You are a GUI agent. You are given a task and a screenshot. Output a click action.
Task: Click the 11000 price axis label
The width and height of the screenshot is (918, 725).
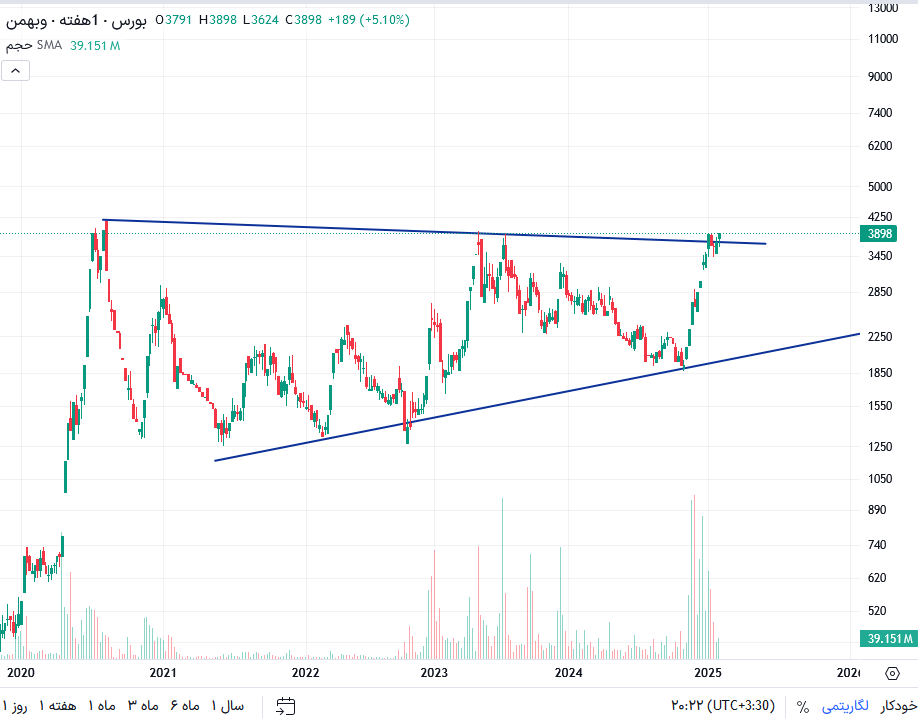point(883,39)
